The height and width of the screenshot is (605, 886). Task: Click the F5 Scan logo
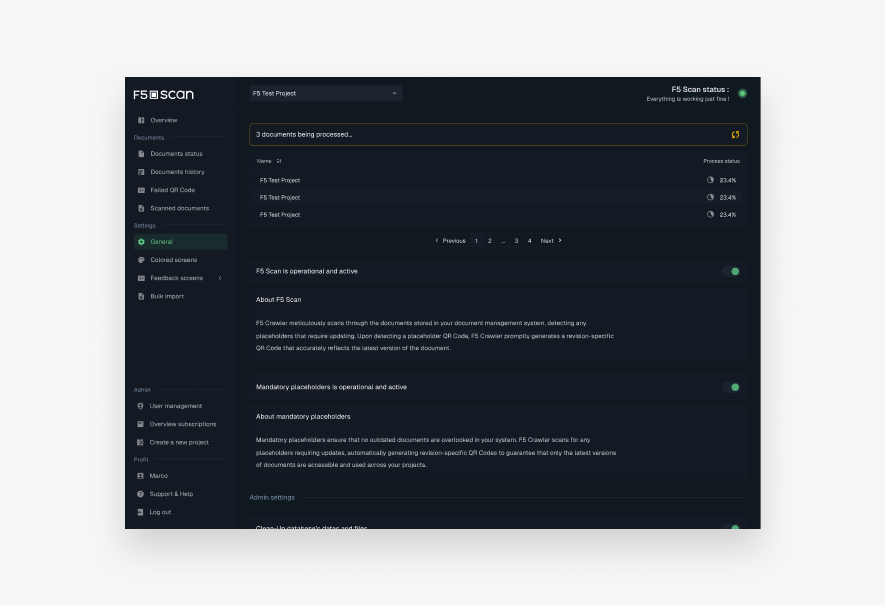click(x=164, y=94)
